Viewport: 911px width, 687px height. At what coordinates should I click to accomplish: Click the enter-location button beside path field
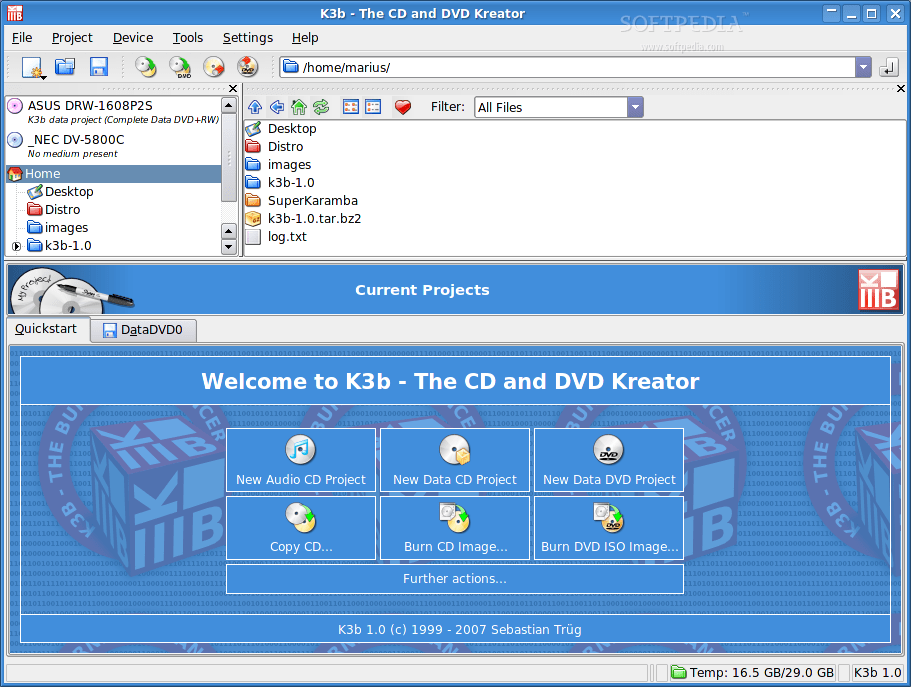tap(889, 67)
